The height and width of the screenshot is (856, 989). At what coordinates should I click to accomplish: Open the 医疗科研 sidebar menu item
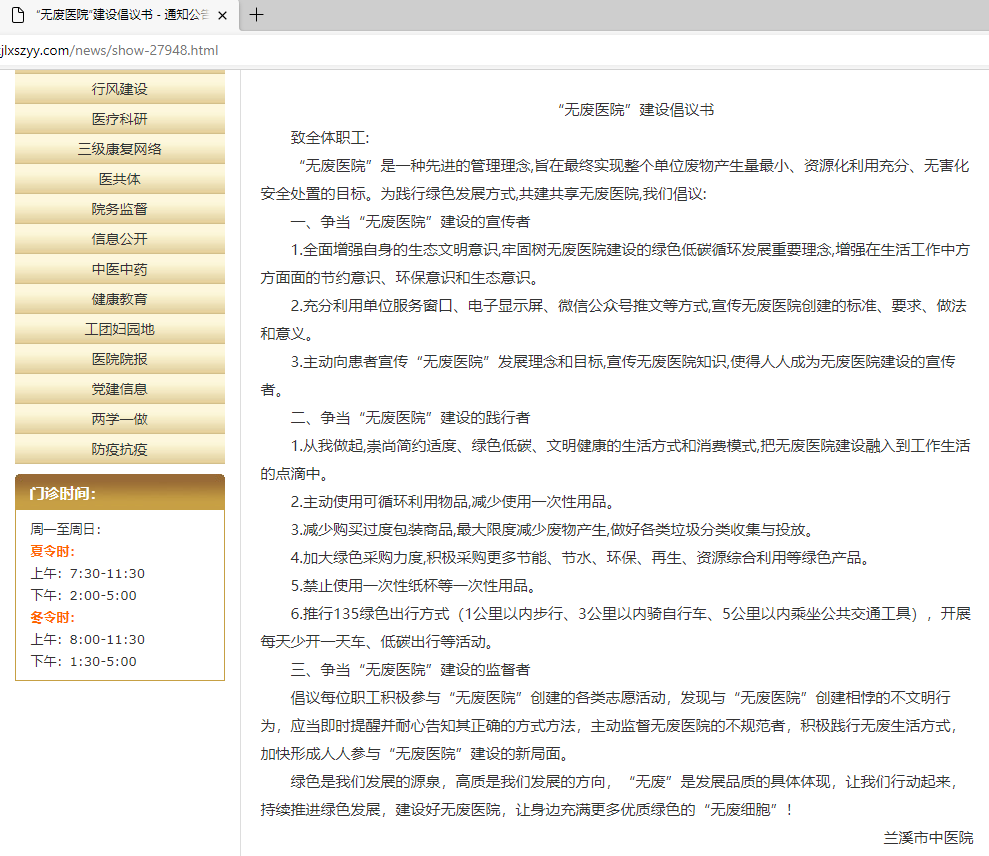click(120, 119)
